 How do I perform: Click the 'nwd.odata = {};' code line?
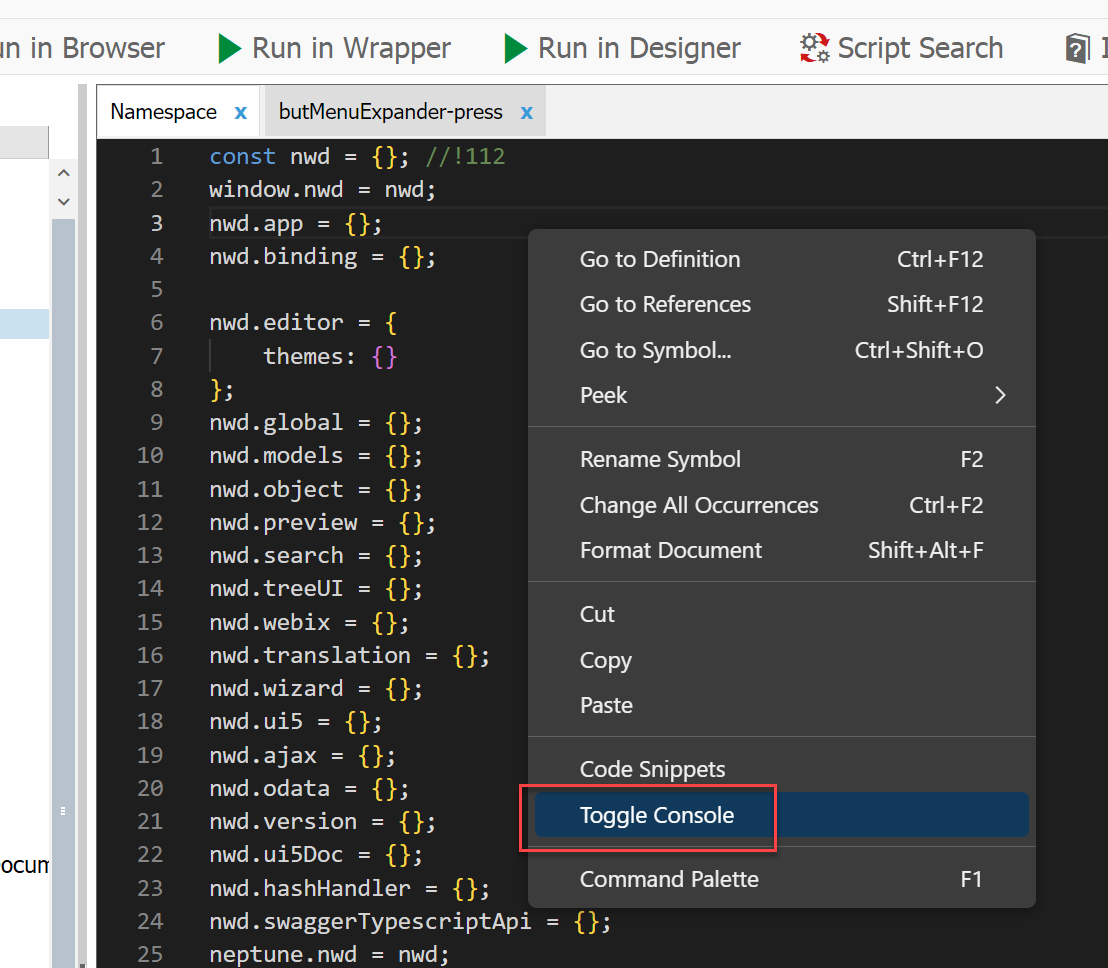click(x=309, y=789)
